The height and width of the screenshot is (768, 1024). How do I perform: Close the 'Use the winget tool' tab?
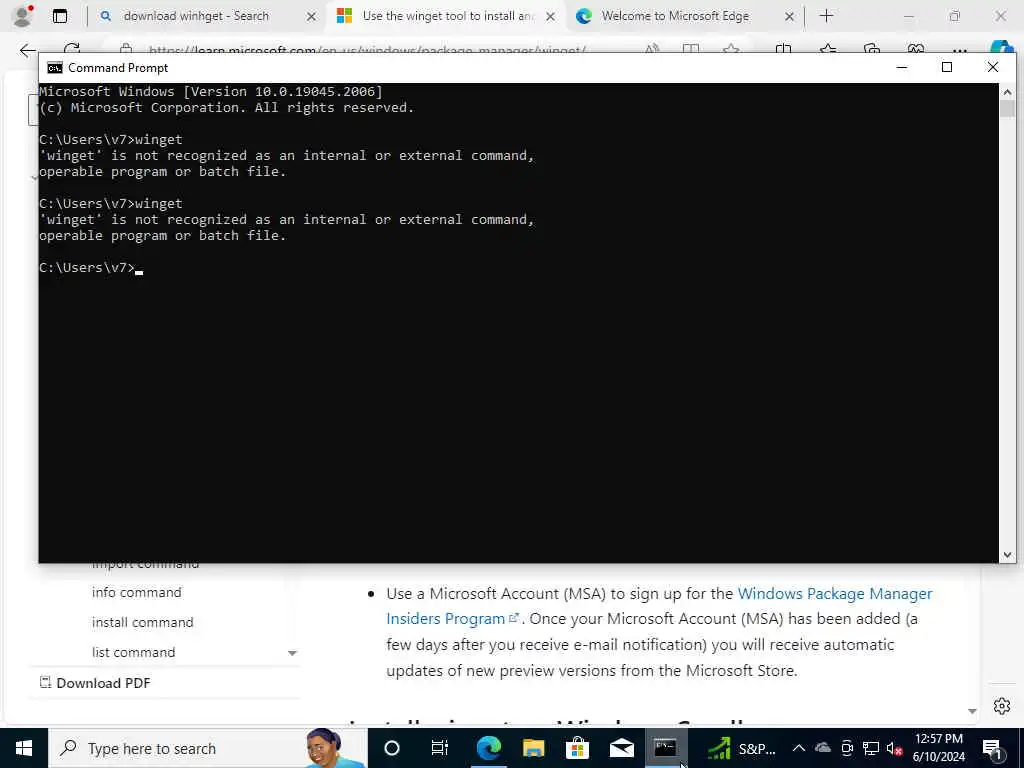click(551, 16)
